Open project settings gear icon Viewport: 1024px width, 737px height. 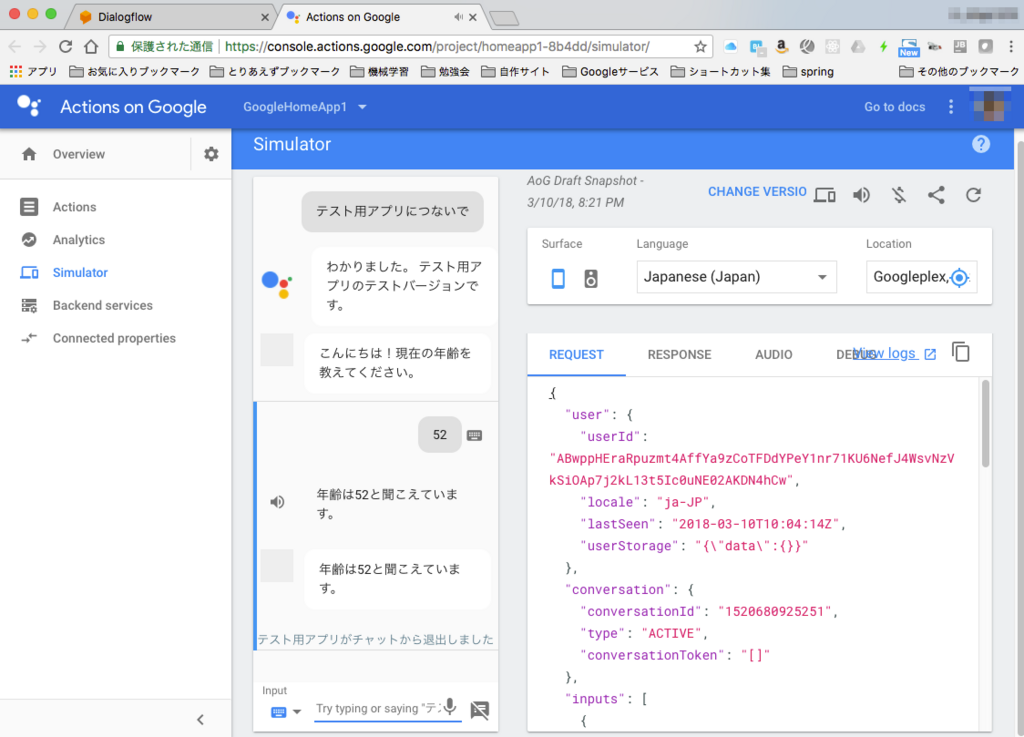tap(211, 154)
